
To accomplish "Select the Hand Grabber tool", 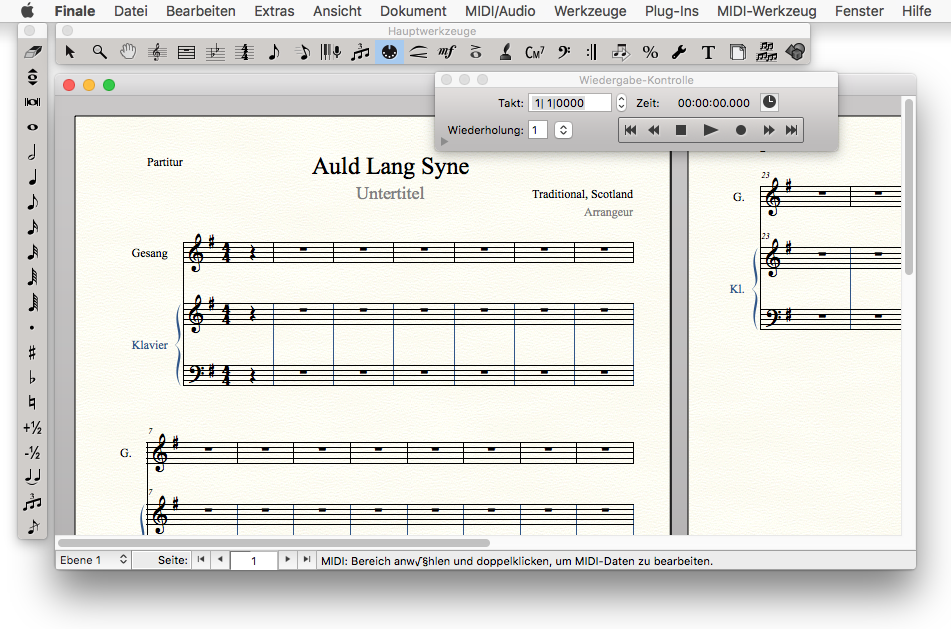I will [x=128, y=52].
